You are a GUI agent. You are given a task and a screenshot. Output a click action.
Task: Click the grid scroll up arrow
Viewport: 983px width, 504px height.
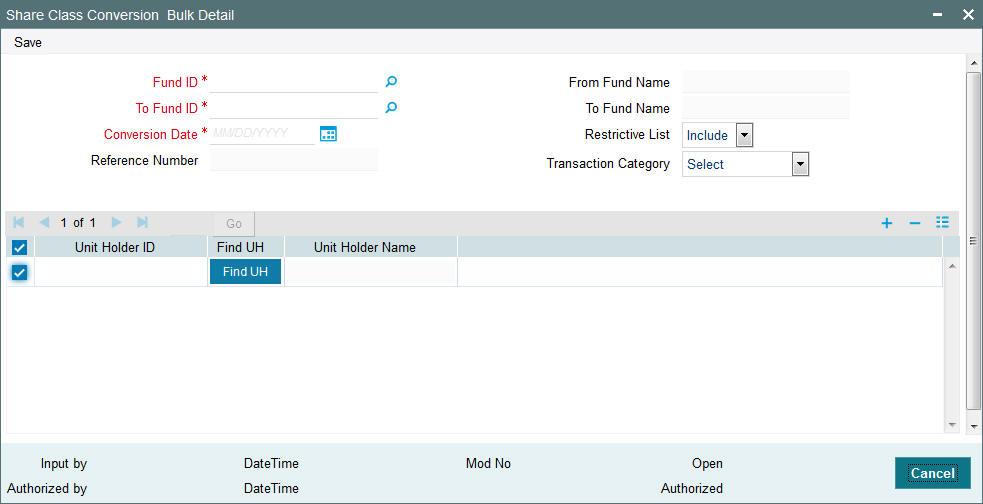[952, 267]
